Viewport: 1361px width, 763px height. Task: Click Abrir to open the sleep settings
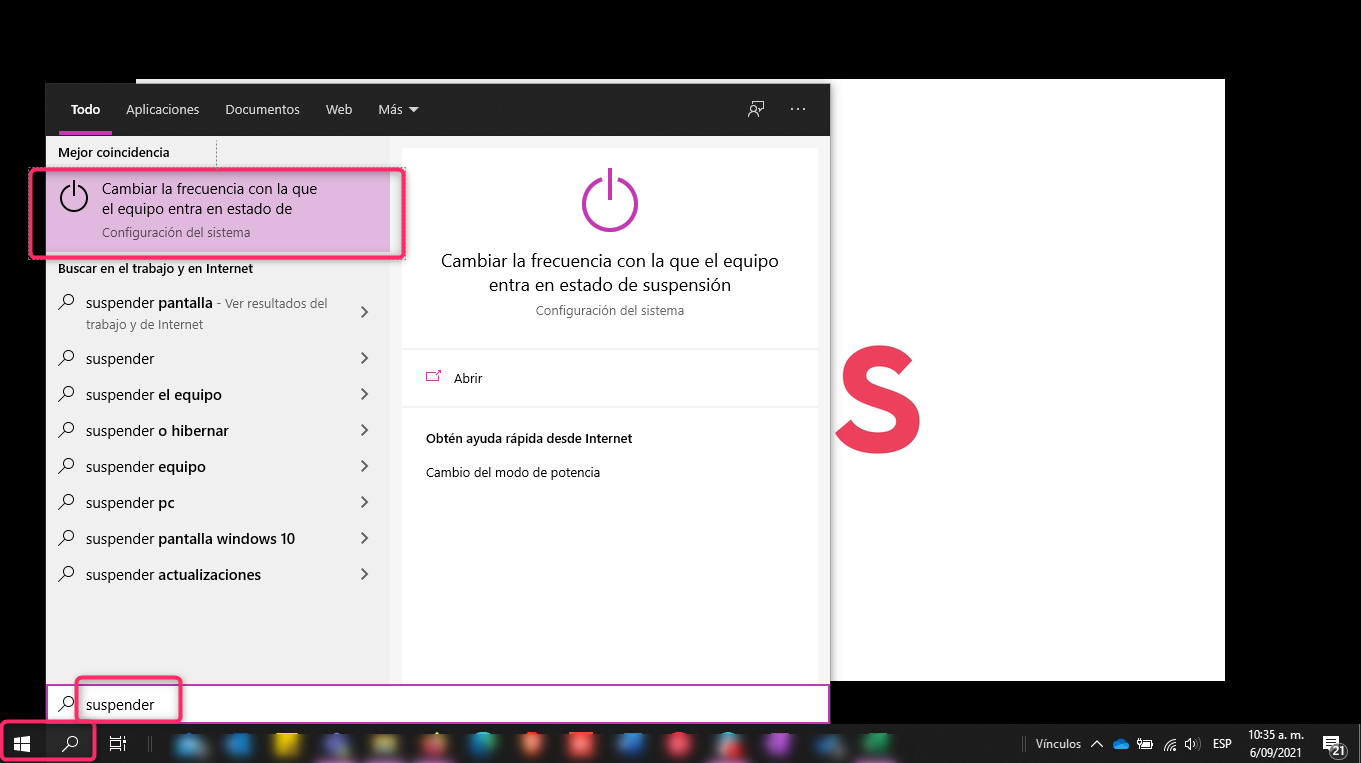(467, 378)
